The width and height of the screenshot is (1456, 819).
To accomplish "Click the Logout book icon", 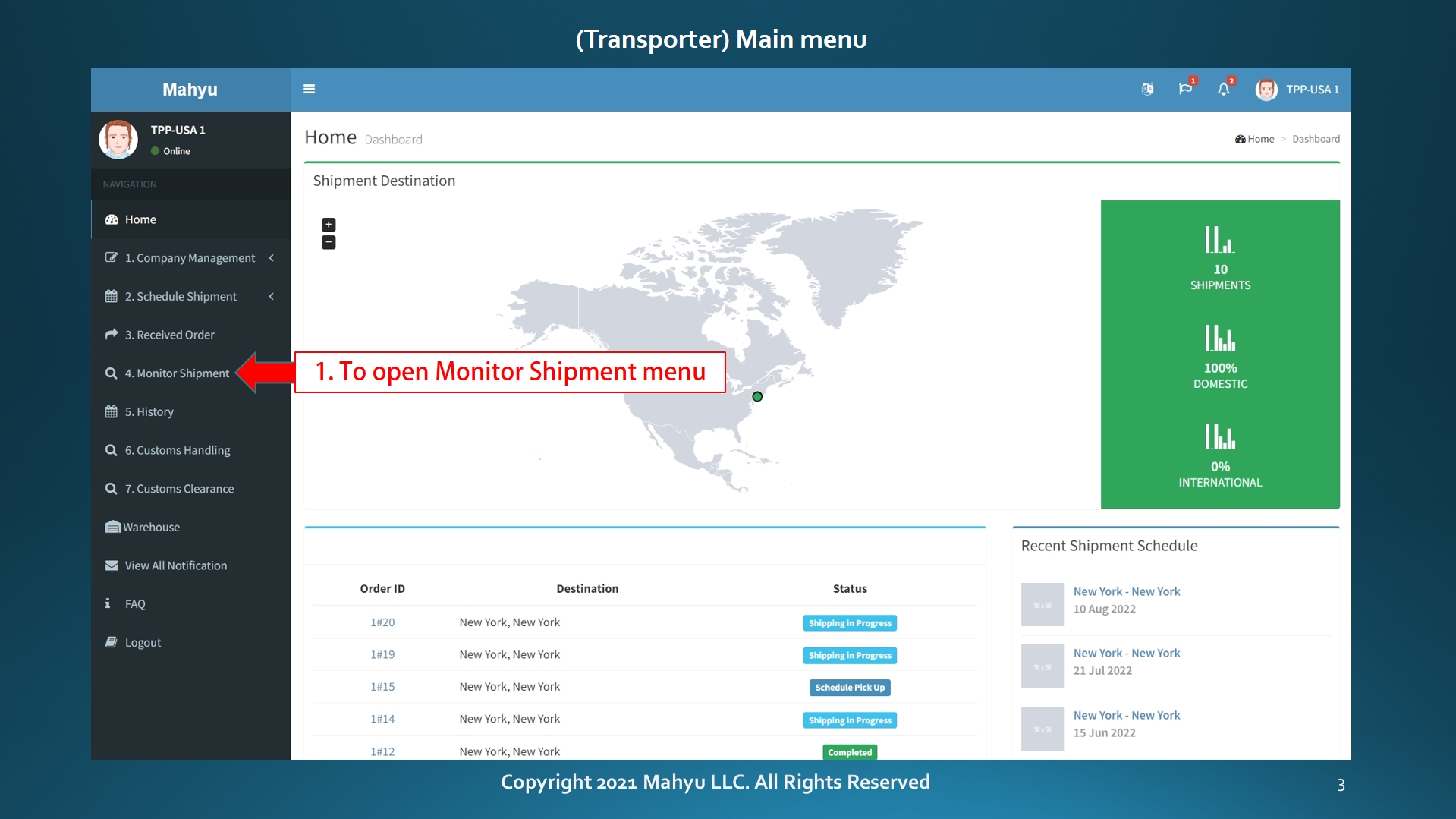I will (x=112, y=642).
